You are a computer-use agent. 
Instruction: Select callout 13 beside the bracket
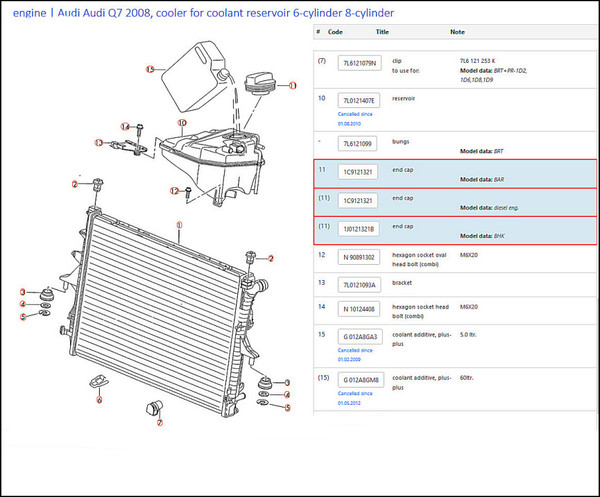tap(99, 143)
